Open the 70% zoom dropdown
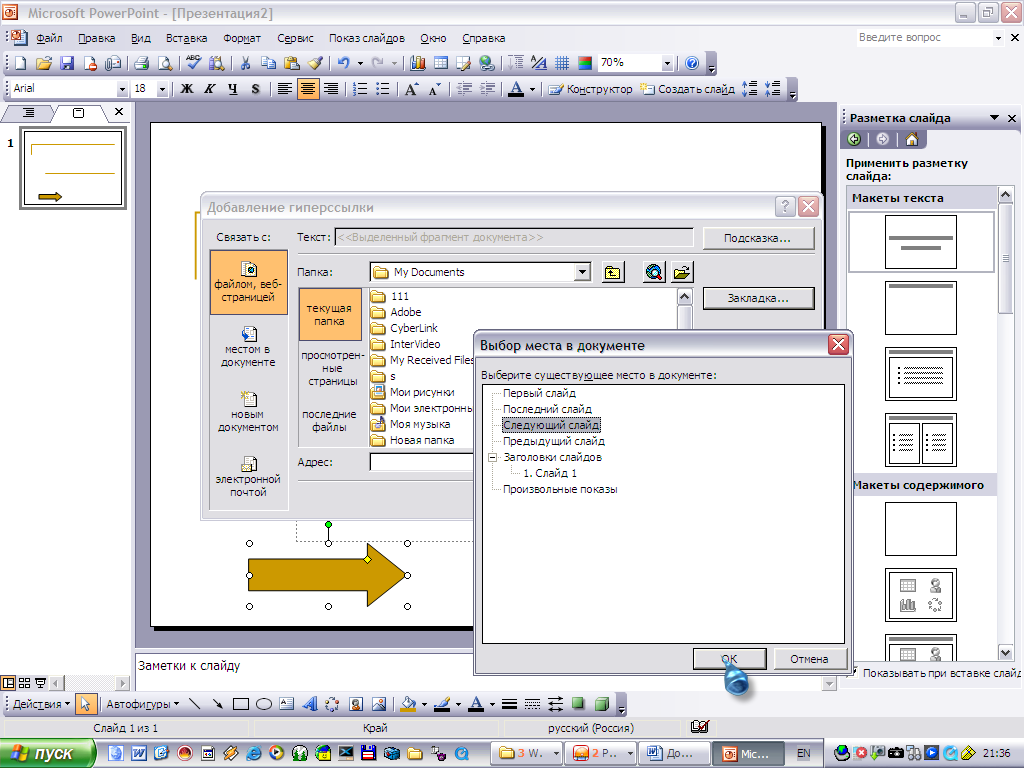The width and height of the screenshot is (1024, 768). (667, 63)
